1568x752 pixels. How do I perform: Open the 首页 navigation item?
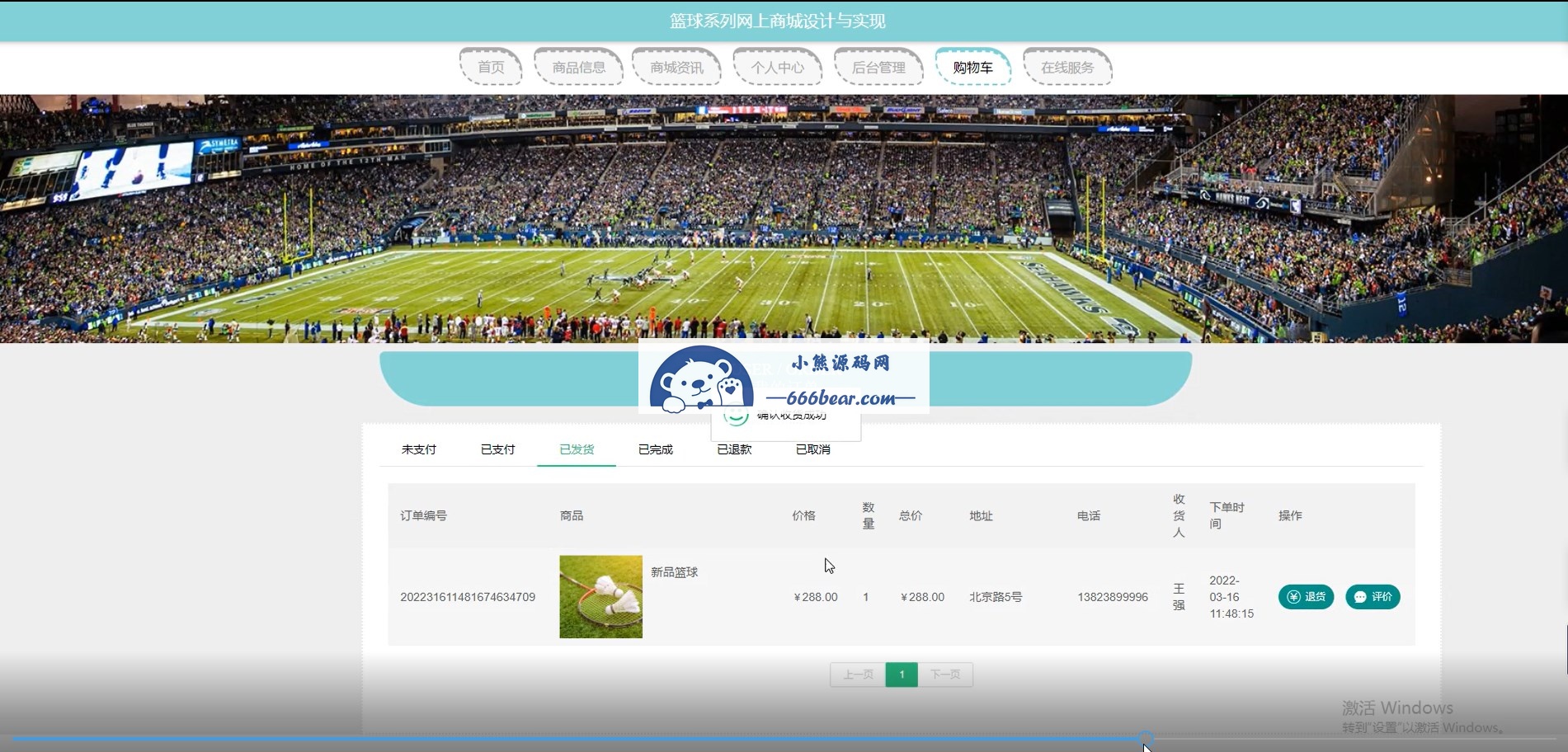(491, 67)
